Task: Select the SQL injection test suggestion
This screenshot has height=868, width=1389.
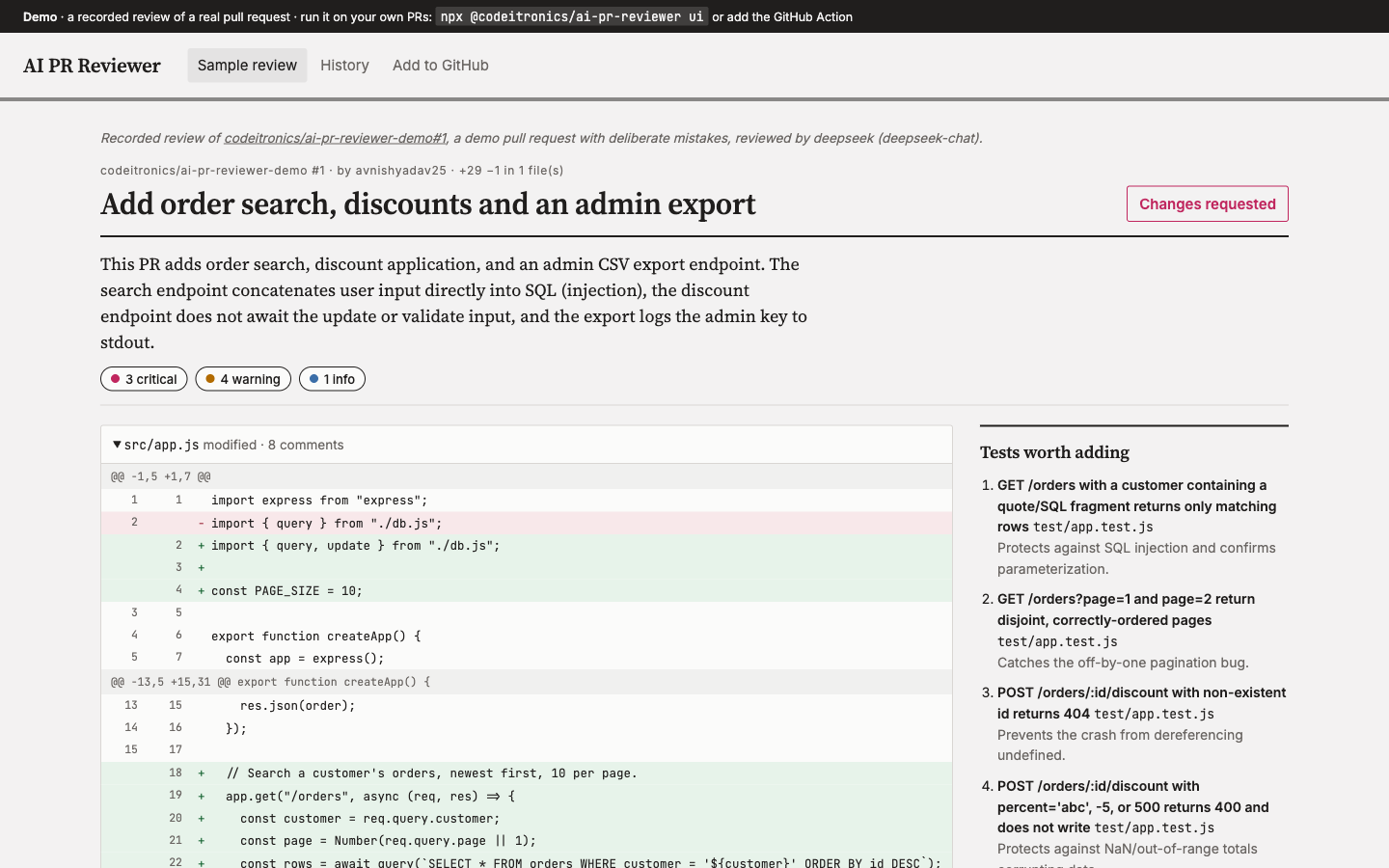Action: (1136, 527)
